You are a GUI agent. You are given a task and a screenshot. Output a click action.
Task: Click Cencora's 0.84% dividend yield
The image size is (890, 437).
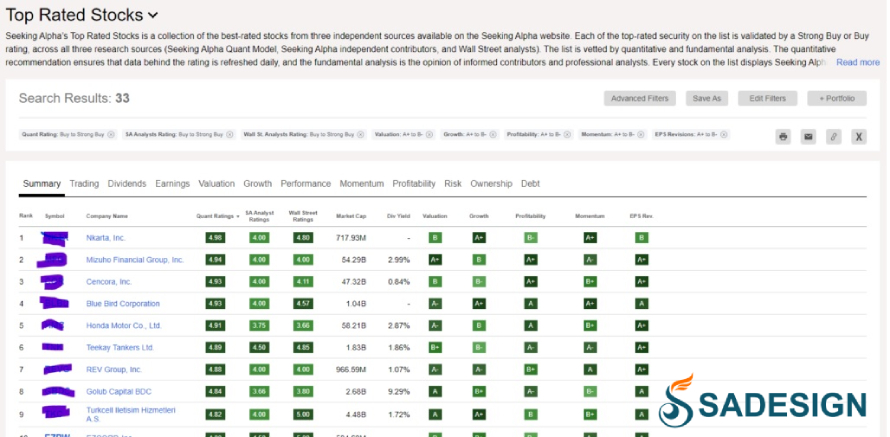(x=399, y=281)
